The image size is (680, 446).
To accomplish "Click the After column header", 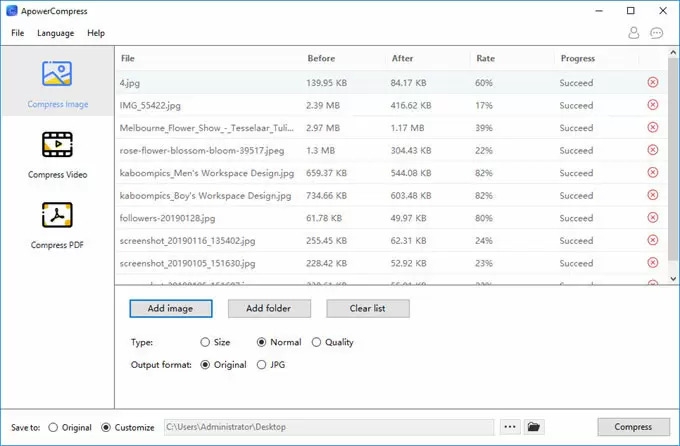I will [x=402, y=59].
